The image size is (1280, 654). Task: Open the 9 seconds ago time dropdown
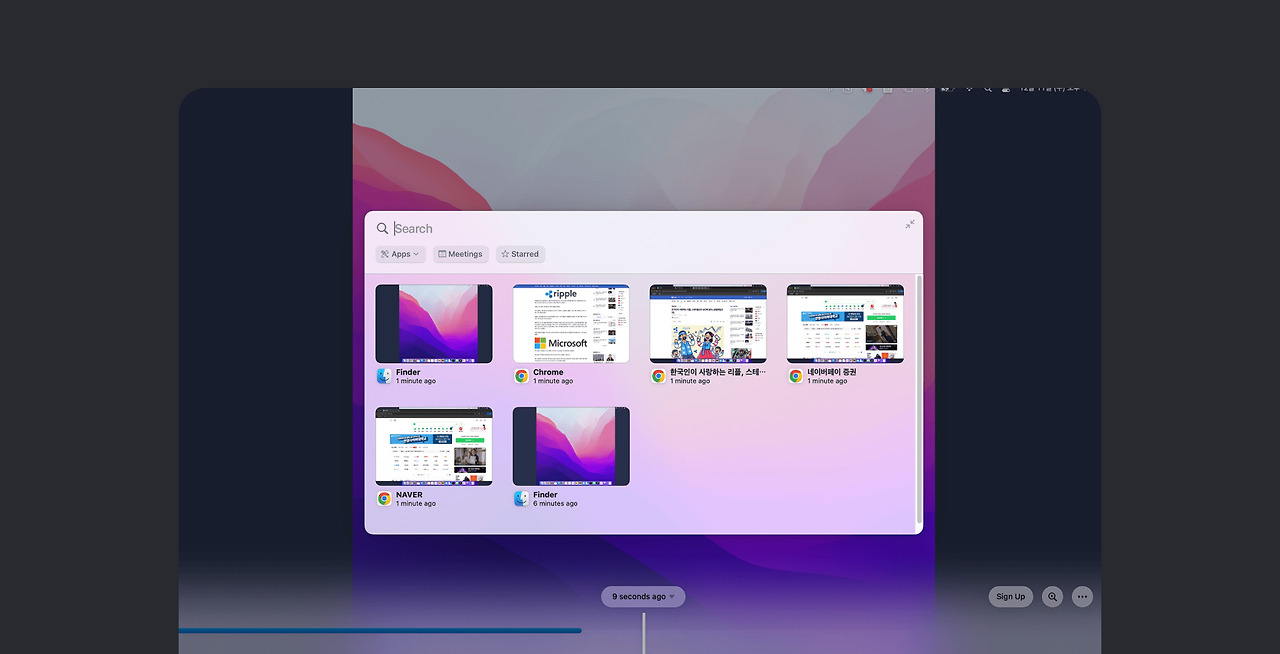coord(643,597)
